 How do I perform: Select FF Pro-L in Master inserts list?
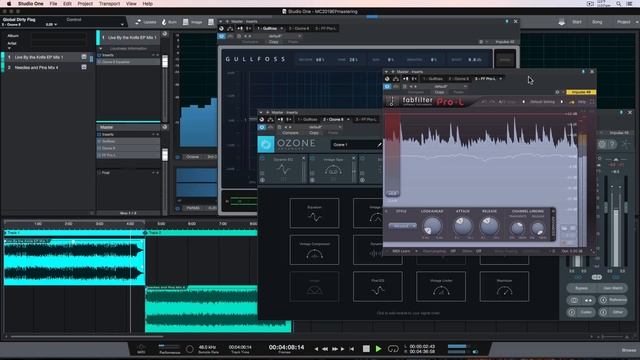pos(128,156)
